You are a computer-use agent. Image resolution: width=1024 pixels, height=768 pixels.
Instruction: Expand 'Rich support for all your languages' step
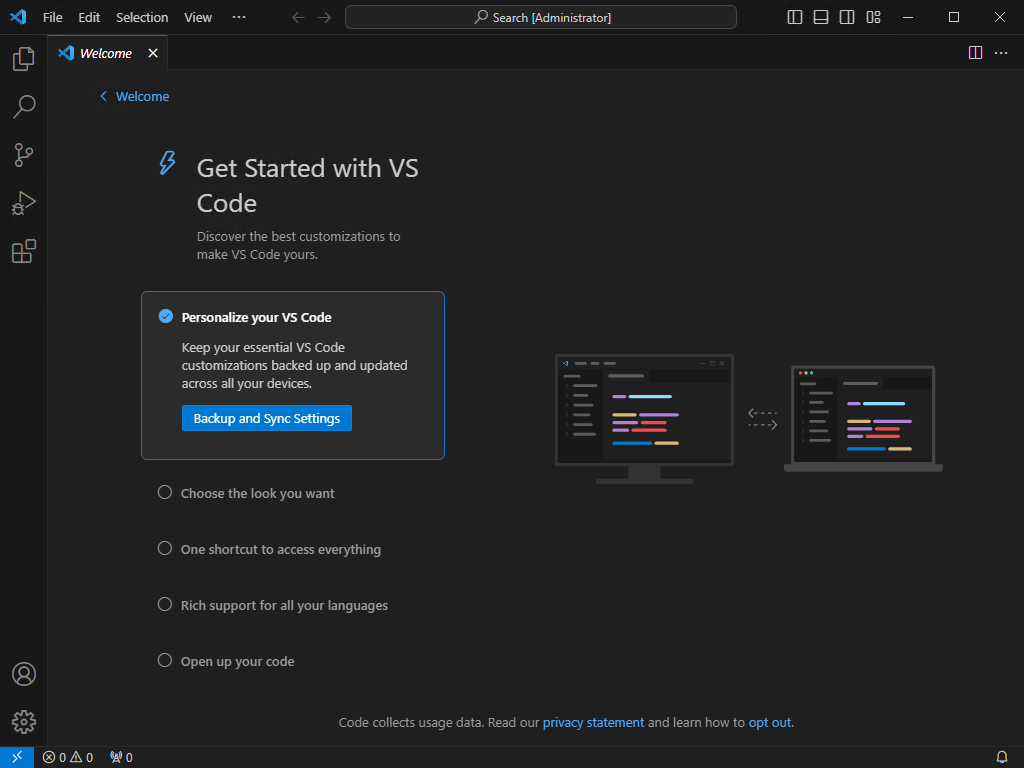(x=284, y=606)
